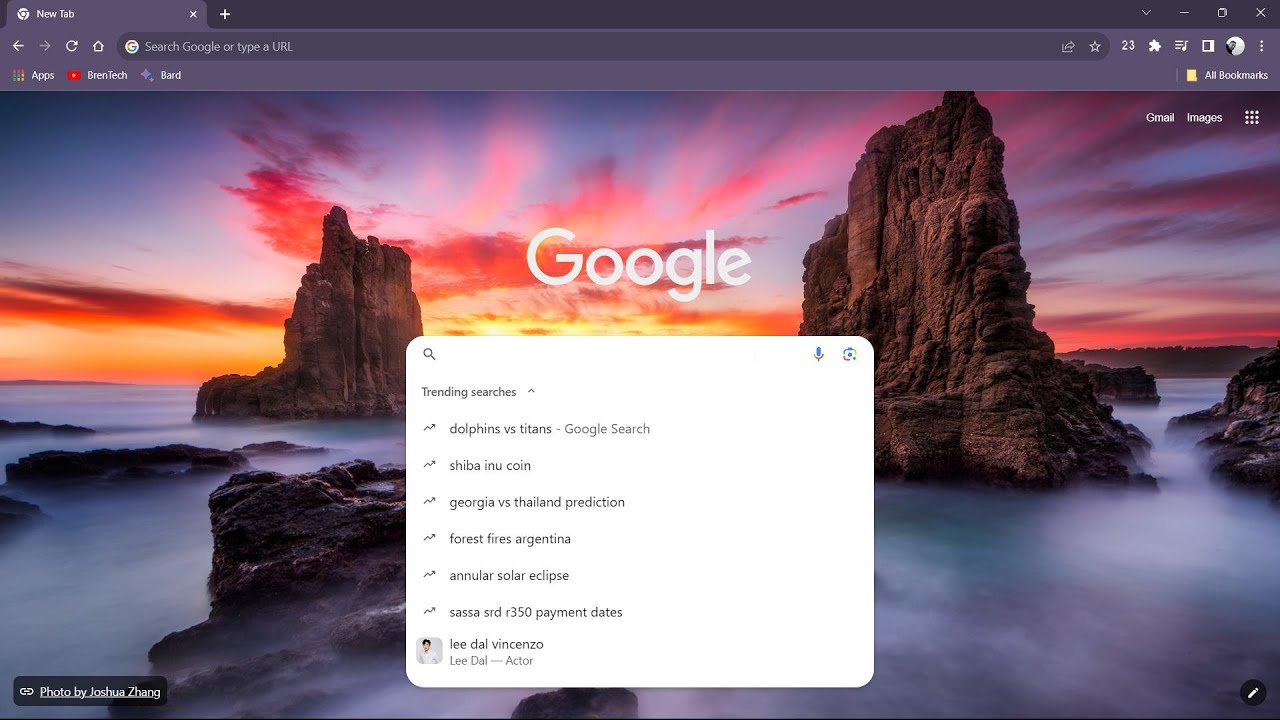Pick the "annular solar eclipse" suggestion
This screenshot has width=1280, height=720.
[640, 576]
